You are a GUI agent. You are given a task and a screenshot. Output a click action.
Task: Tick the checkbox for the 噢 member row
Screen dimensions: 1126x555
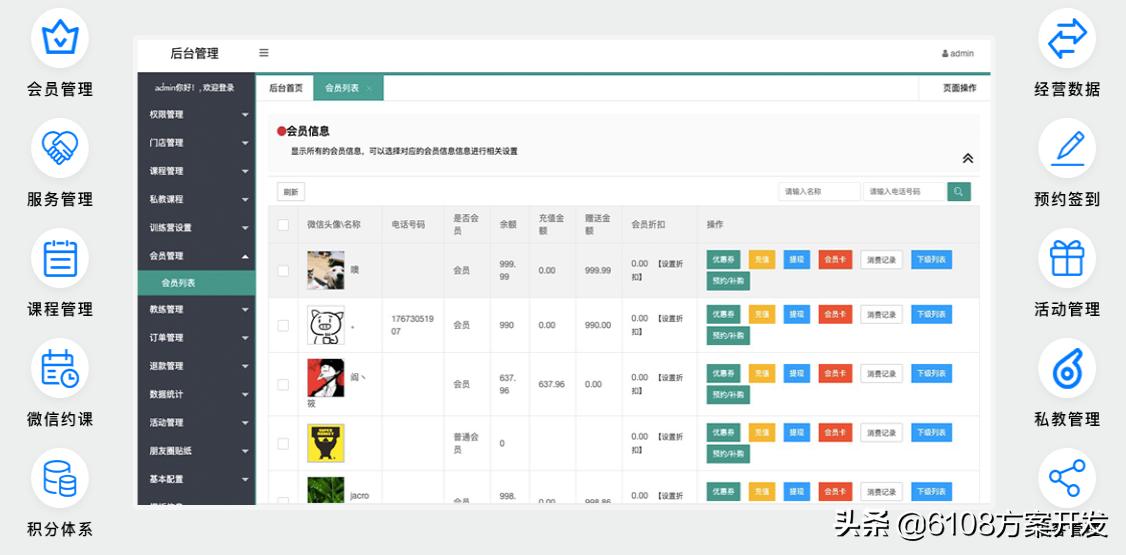tap(284, 271)
